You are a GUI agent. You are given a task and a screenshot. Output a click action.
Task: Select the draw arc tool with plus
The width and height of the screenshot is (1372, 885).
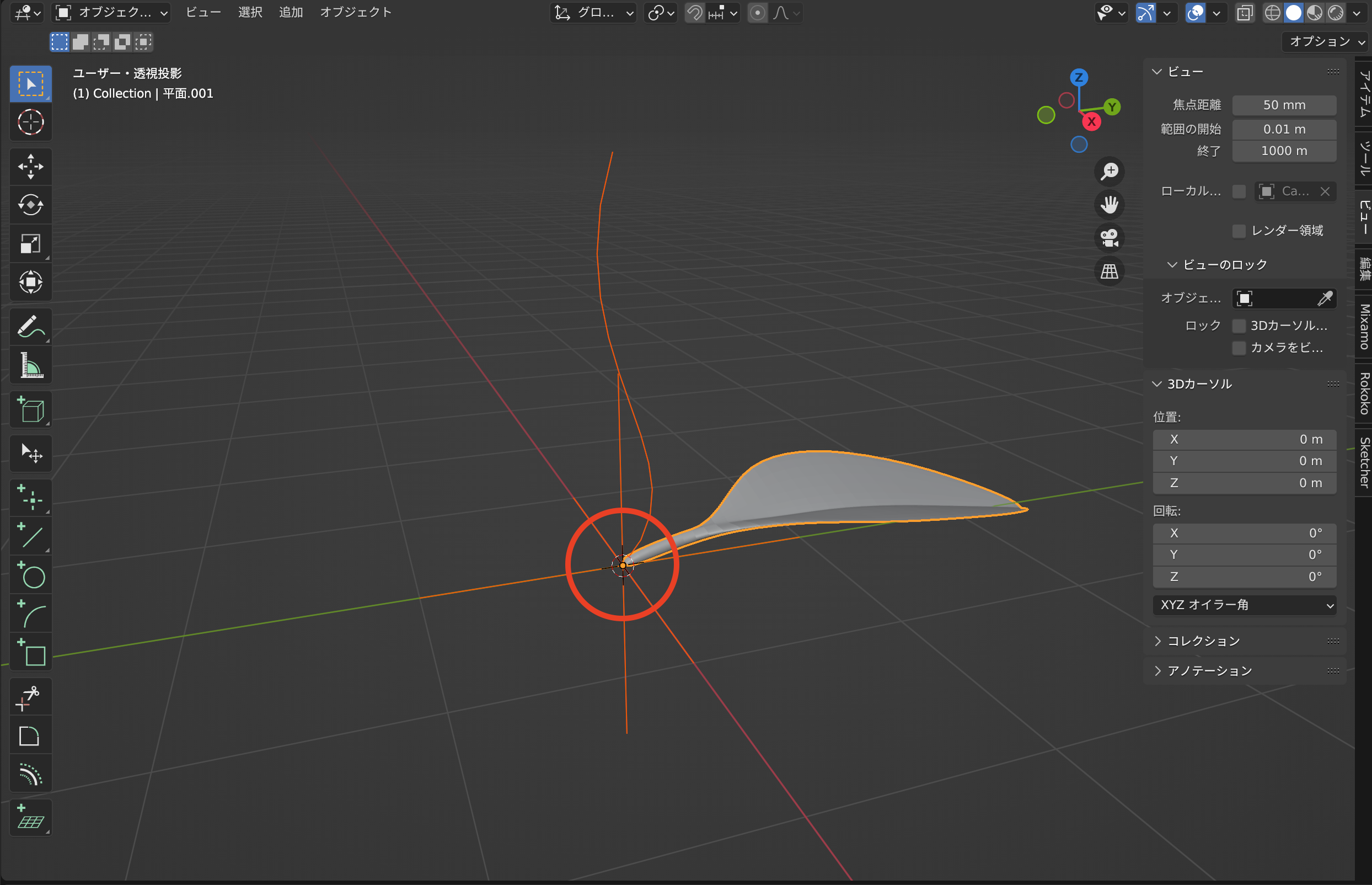[x=30, y=614]
